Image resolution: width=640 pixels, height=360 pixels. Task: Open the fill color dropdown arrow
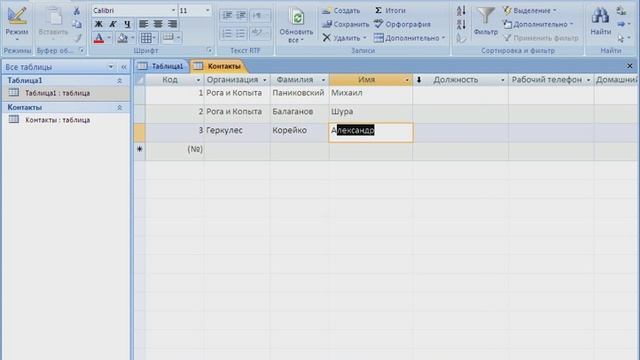133,38
